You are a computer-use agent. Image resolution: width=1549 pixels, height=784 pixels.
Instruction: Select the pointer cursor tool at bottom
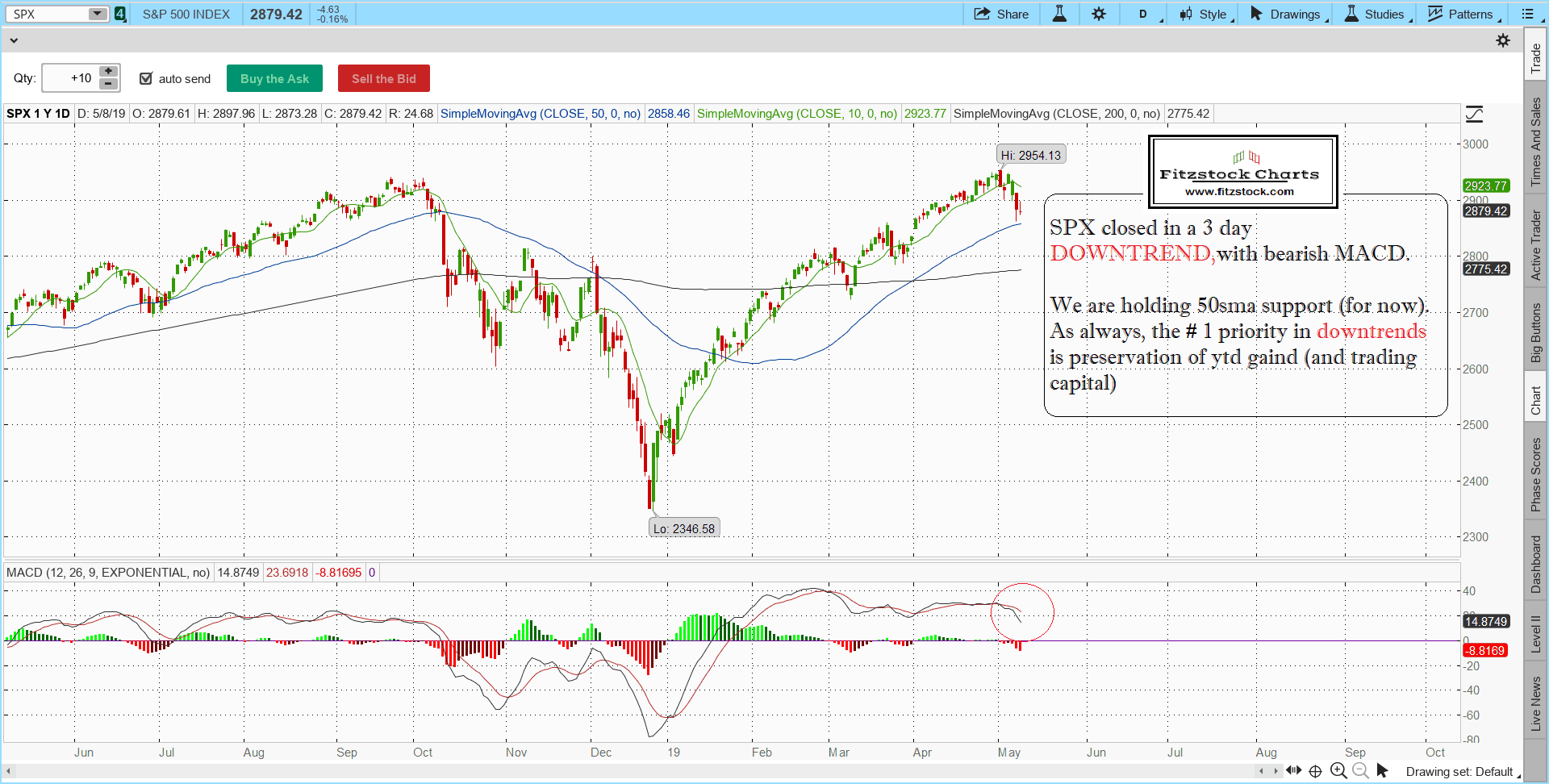click(1382, 771)
